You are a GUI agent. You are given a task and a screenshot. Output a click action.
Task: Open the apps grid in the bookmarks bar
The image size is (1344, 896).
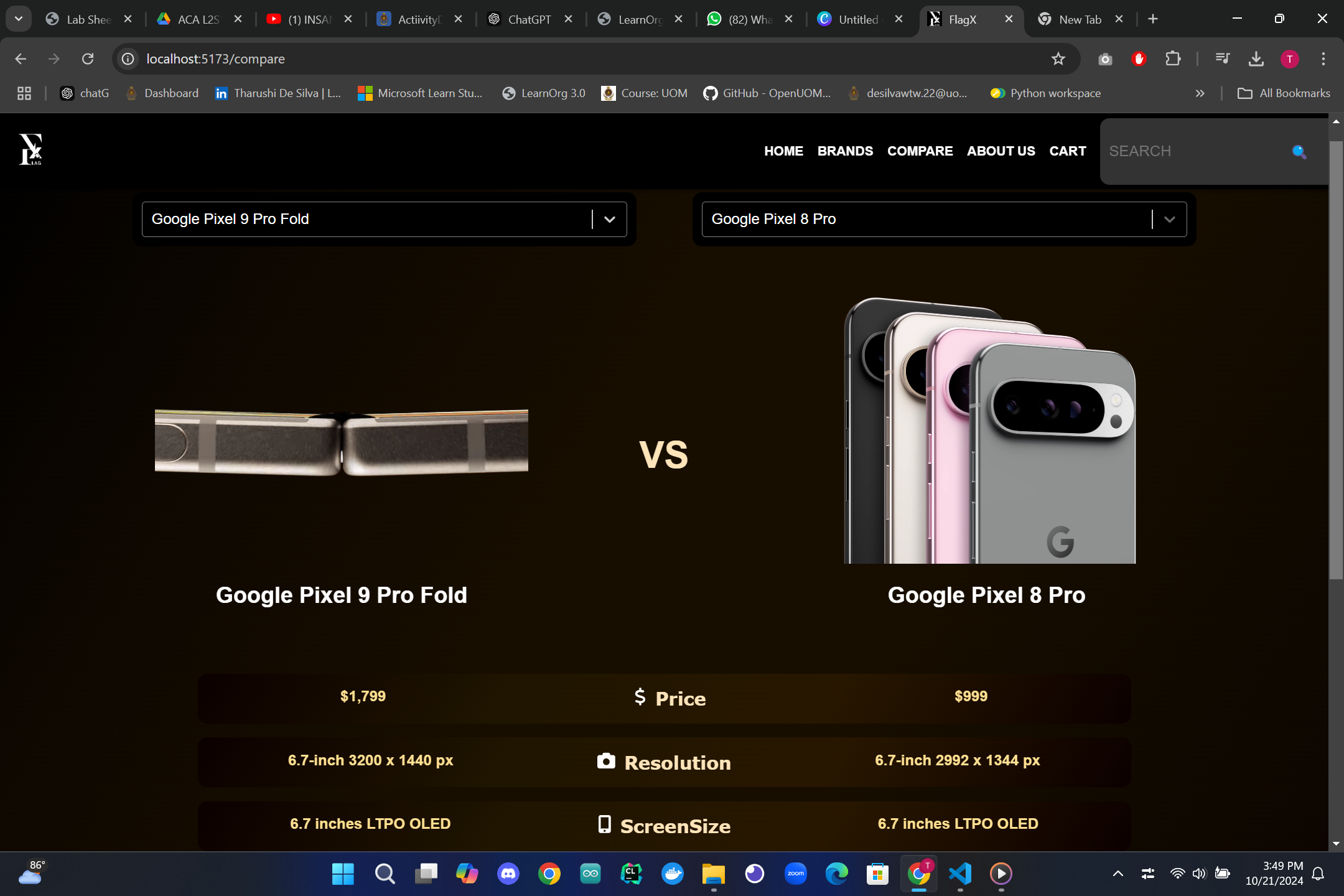click(x=24, y=93)
